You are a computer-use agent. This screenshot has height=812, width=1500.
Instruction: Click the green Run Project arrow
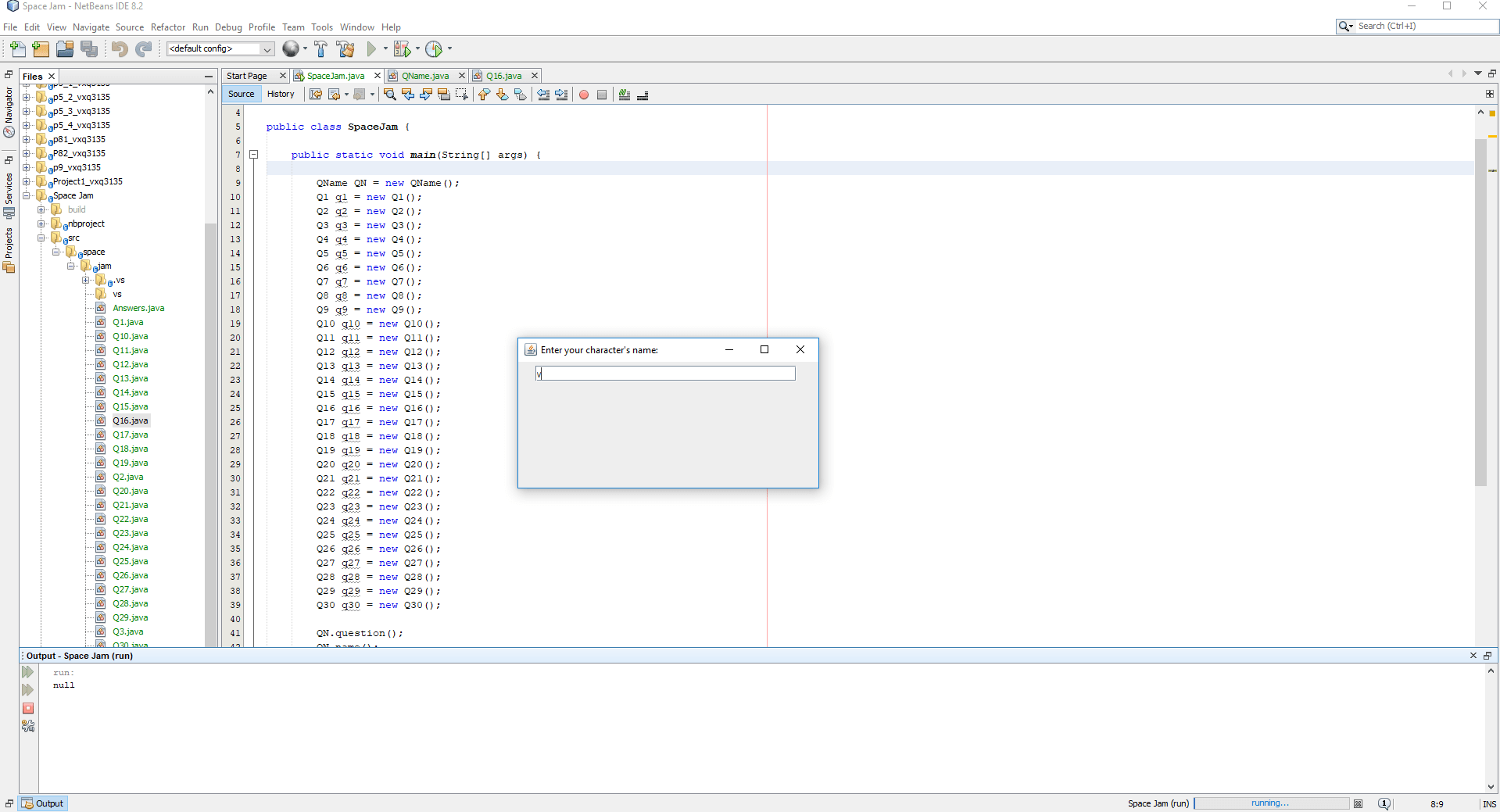click(371, 49)
